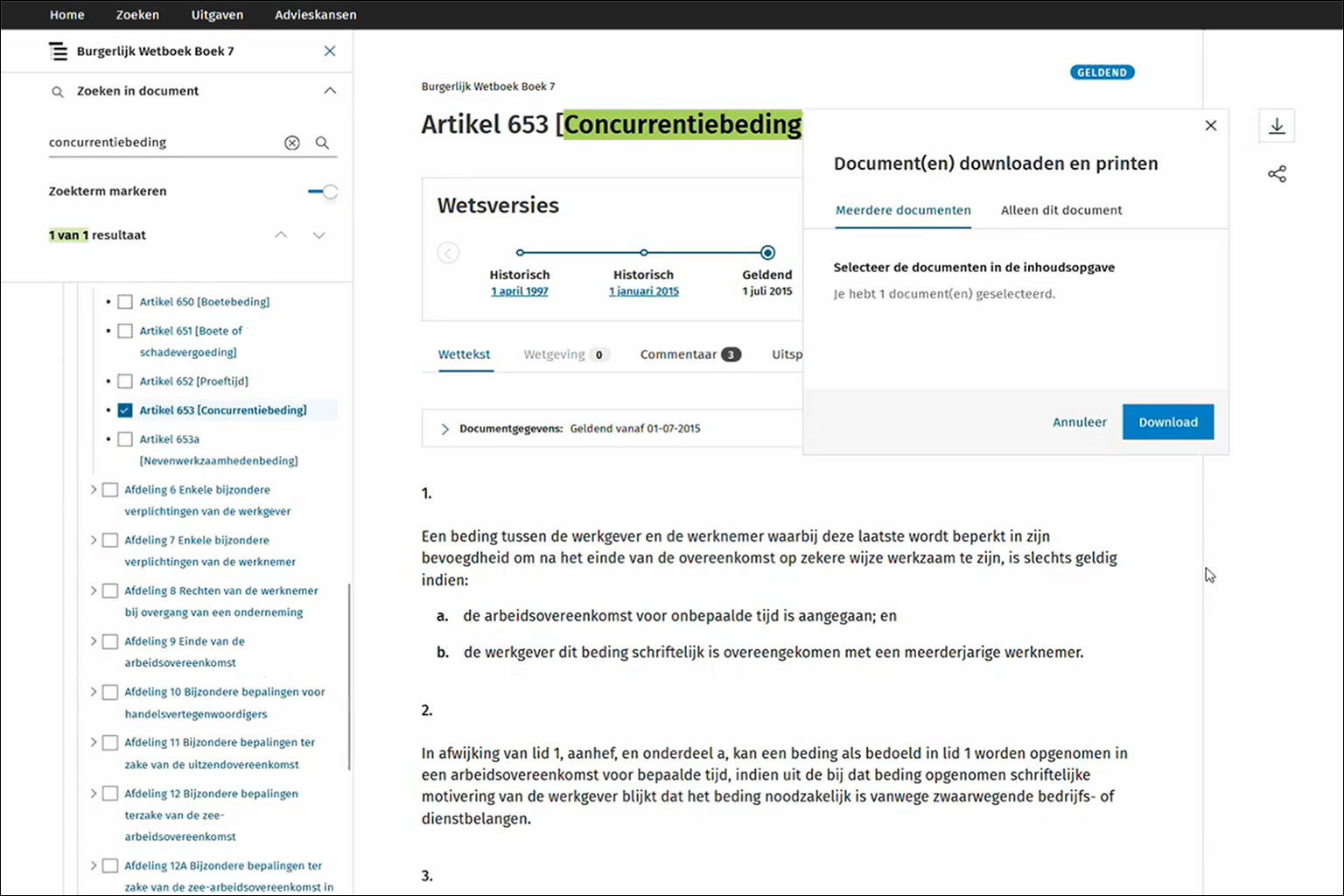This screenshot has width=1344, height=896.
Task: Expand the Documentgegevens section
Action: pos(444,429)
